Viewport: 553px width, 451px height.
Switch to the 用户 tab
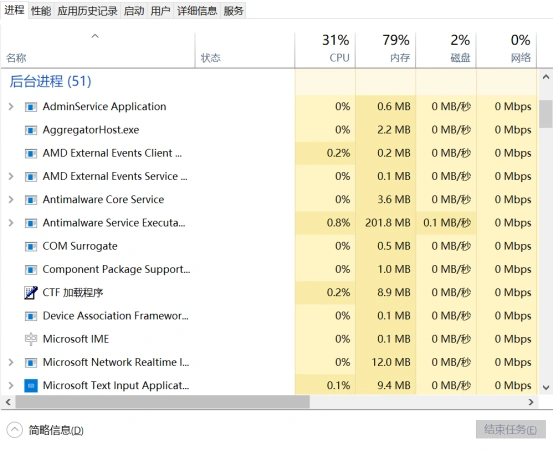pyautogui.click(x=160, y=11)
